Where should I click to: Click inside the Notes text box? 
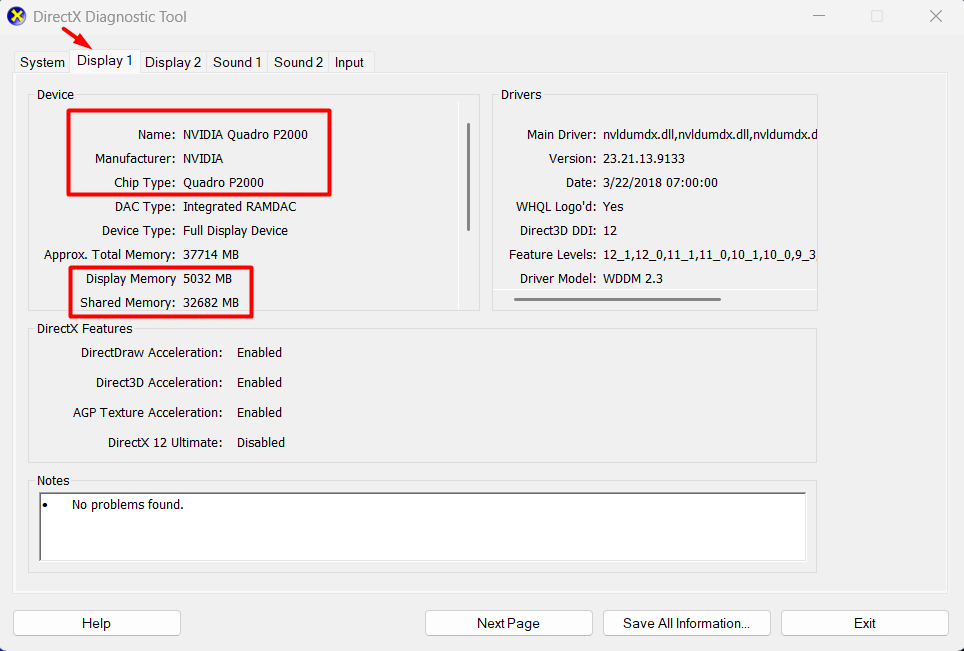(x=422, y=527)
